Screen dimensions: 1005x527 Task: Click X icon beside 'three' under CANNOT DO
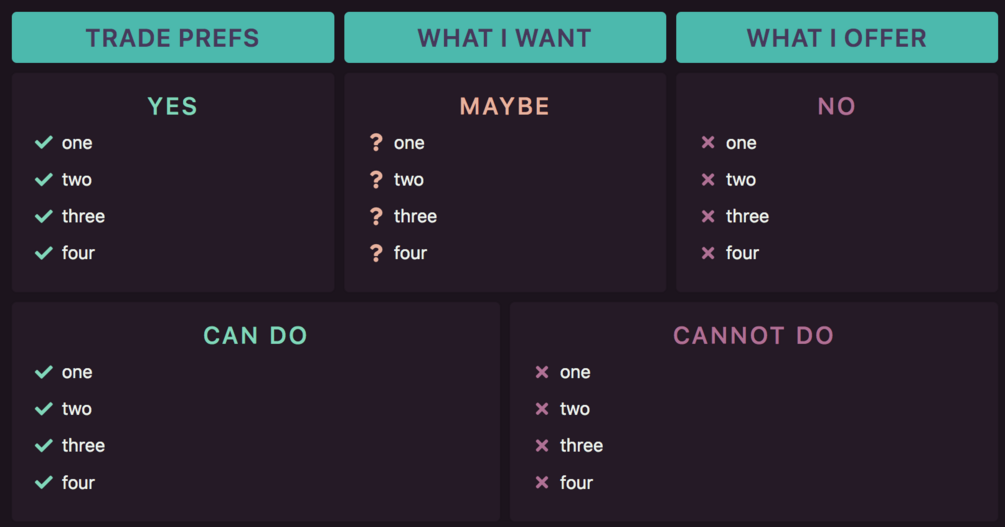point(542,446)
